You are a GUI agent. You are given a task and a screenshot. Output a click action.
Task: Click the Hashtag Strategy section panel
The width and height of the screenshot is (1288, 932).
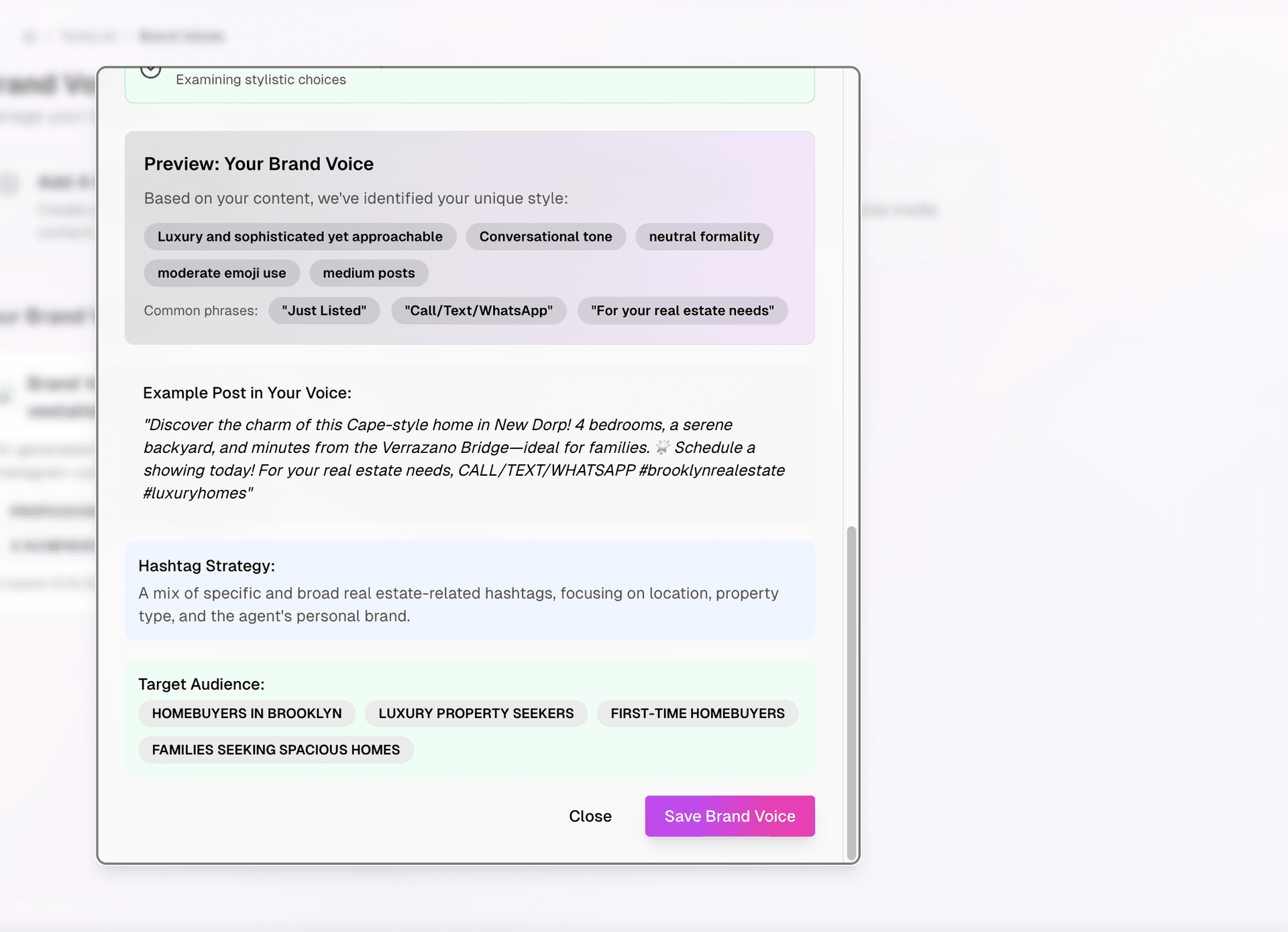click(470, 590)
